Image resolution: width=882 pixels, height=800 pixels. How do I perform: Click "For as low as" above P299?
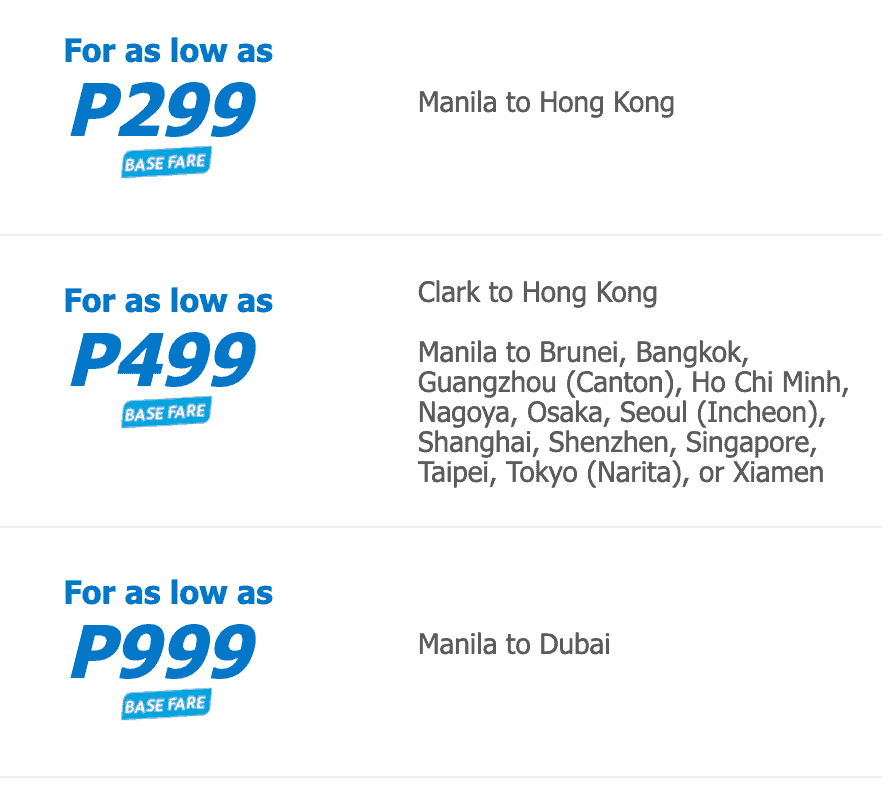pyautogui.click(x=168, y=50)
